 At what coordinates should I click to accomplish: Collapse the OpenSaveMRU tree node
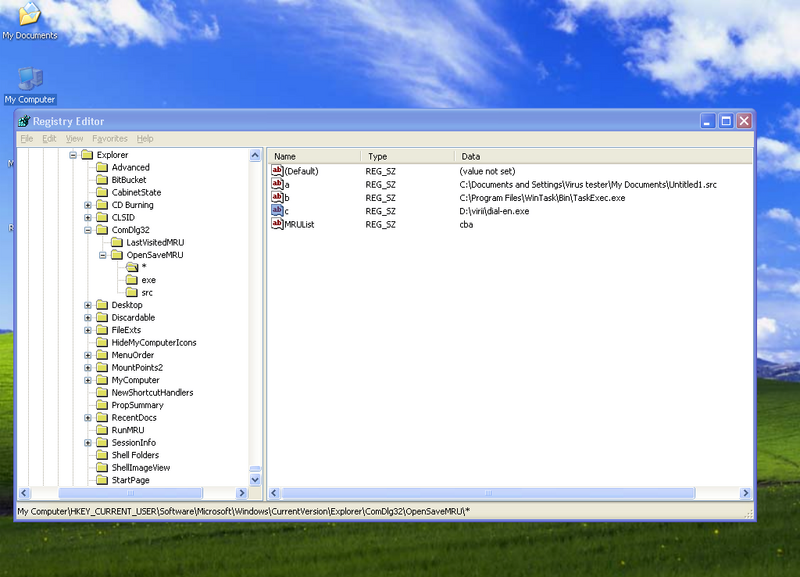[103, 255]
